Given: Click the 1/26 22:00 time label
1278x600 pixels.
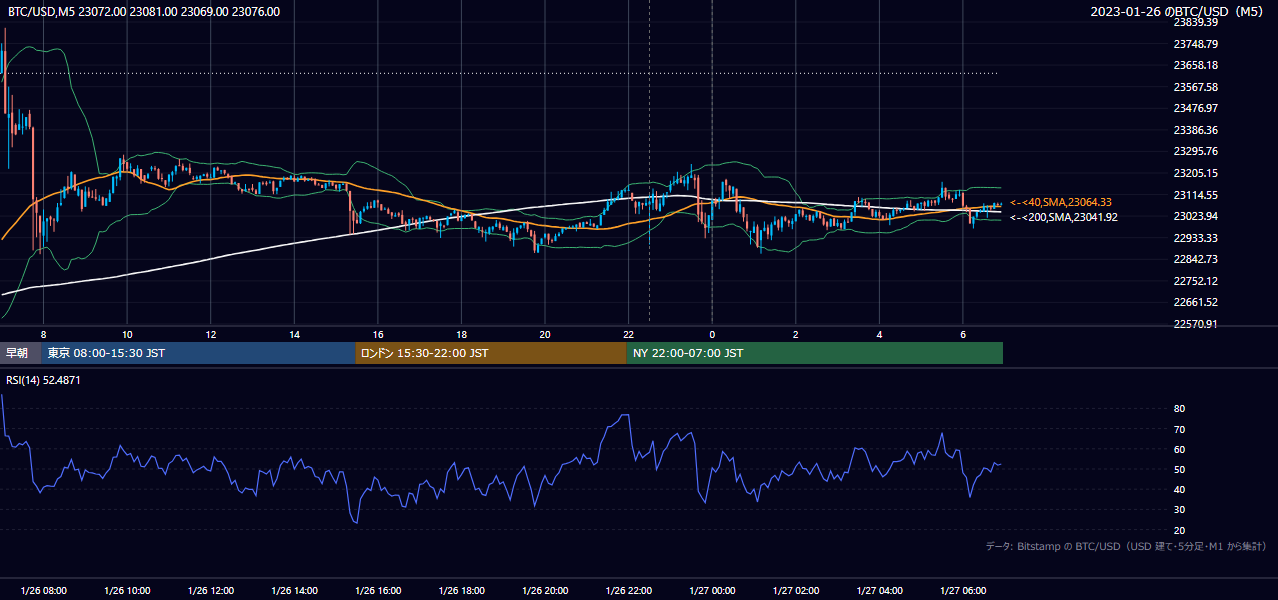Looking at the screenshot, I should pyautogui.click(x=629, y=591).
